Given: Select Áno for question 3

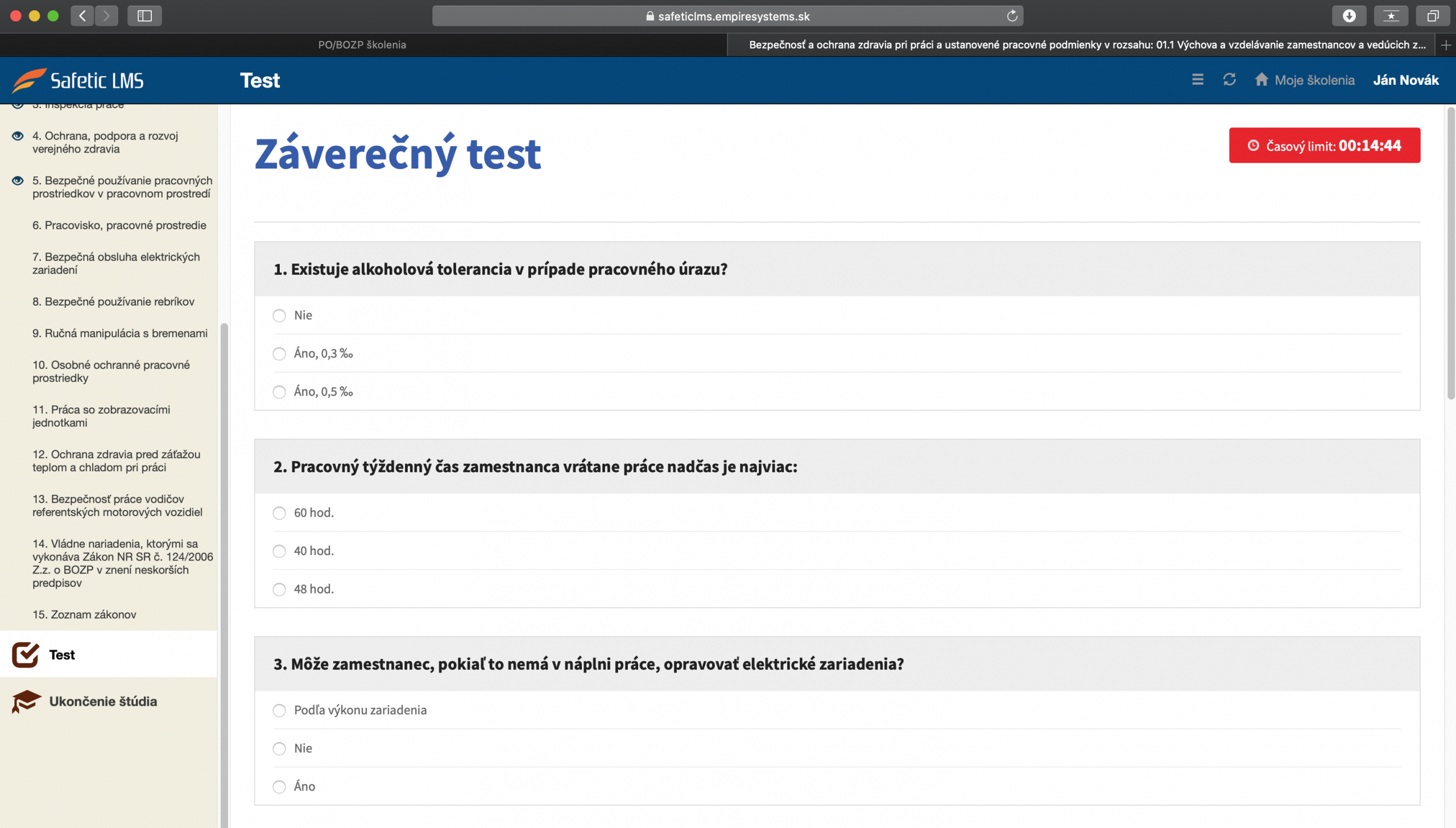Looking at the screenshot, I should pos(279,786).
